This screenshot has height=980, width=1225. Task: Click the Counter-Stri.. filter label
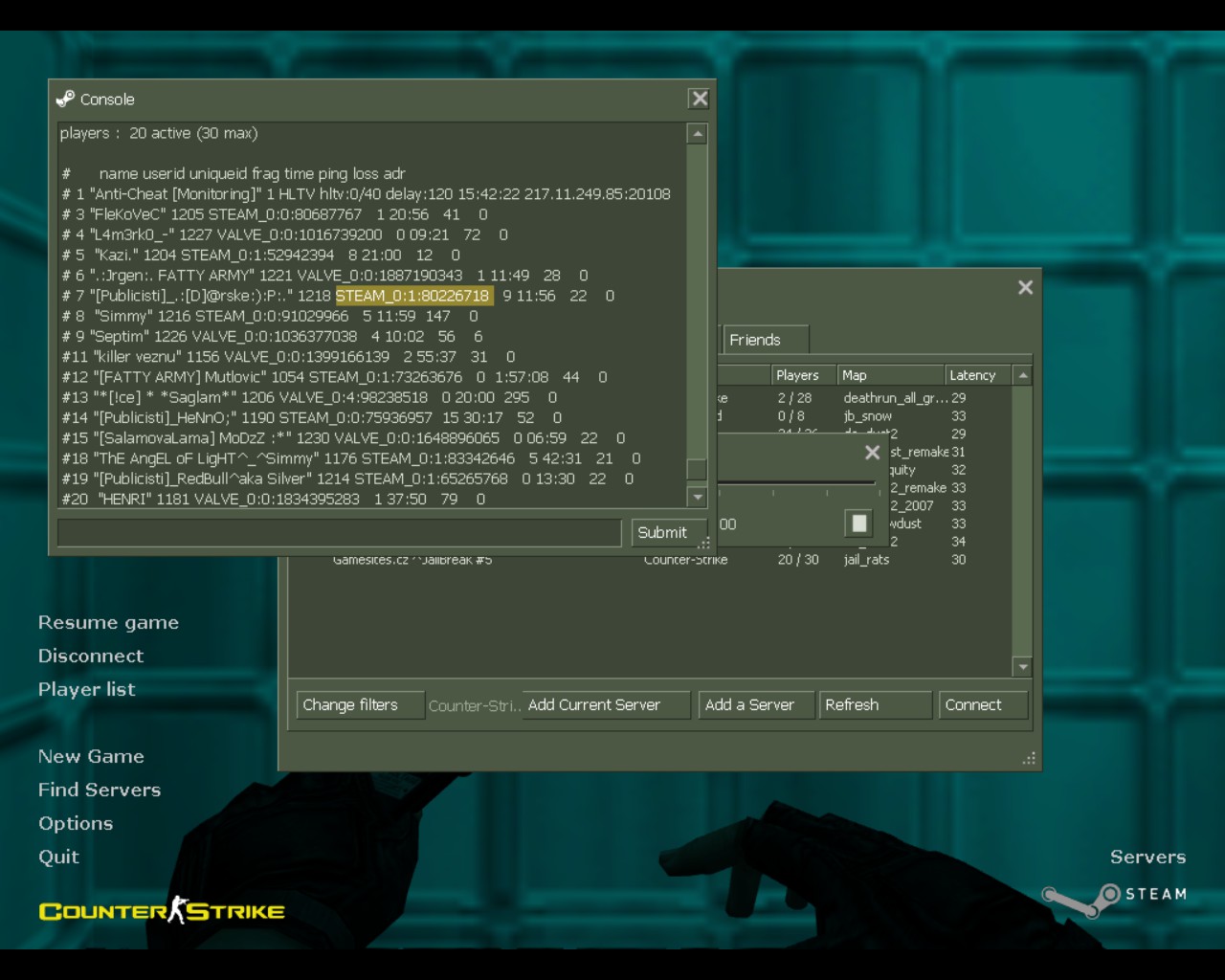coord(474,706)
